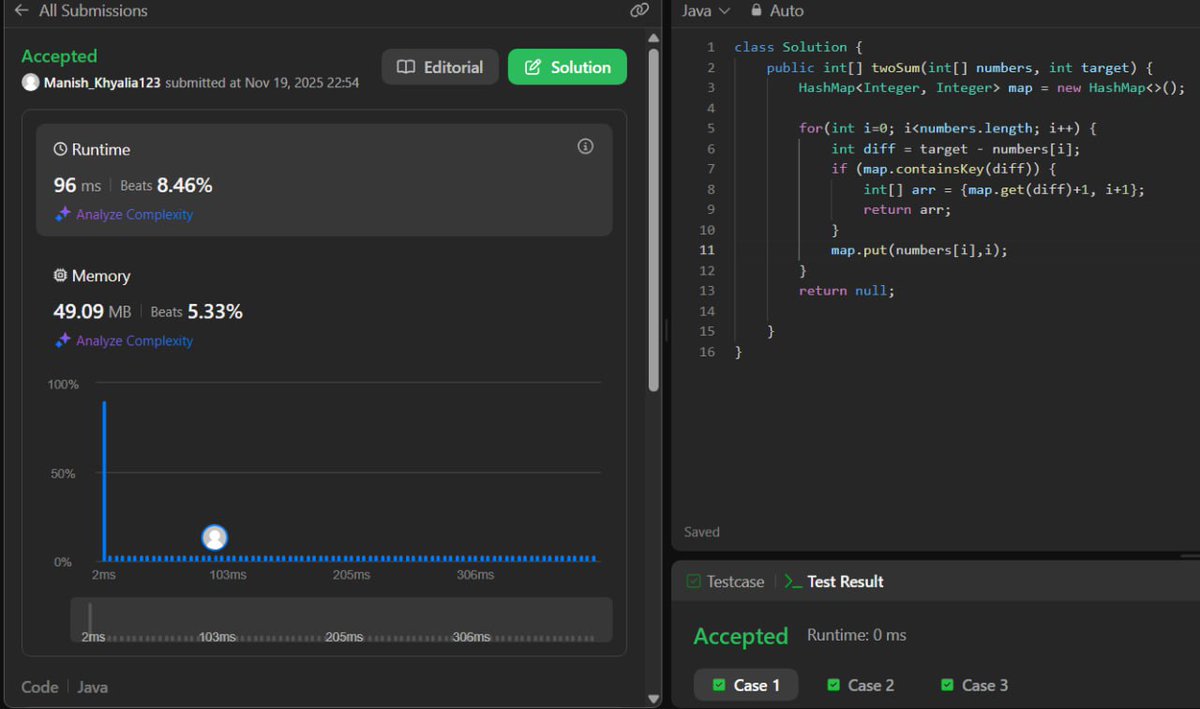Image resolution: width=1200 pixels, height=709 pixels.
Task: Copy submission link via chain icon
Action: tap(639, 11)
